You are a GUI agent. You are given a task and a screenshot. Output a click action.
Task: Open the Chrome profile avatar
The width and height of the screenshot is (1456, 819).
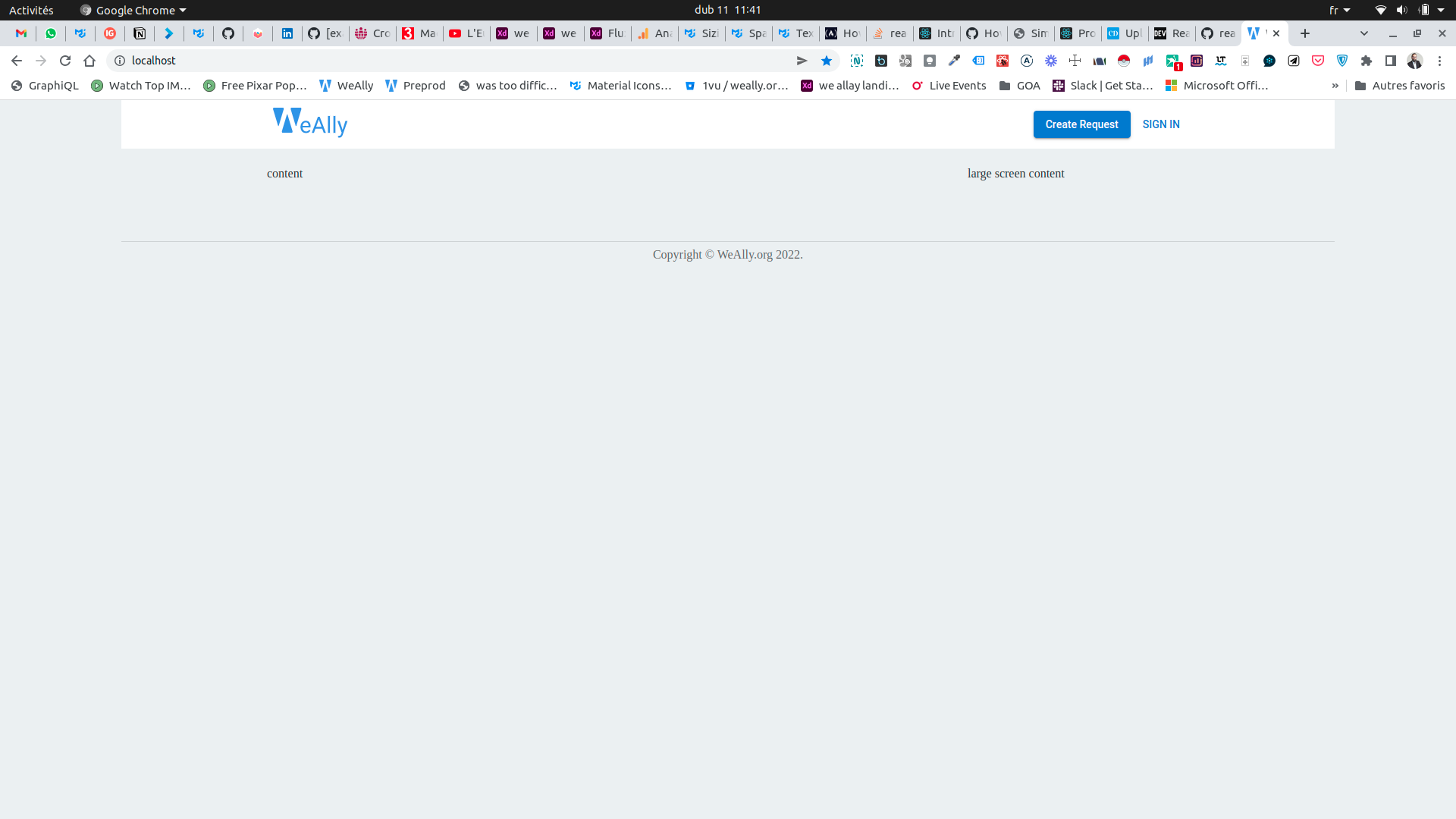point(1415,61)
